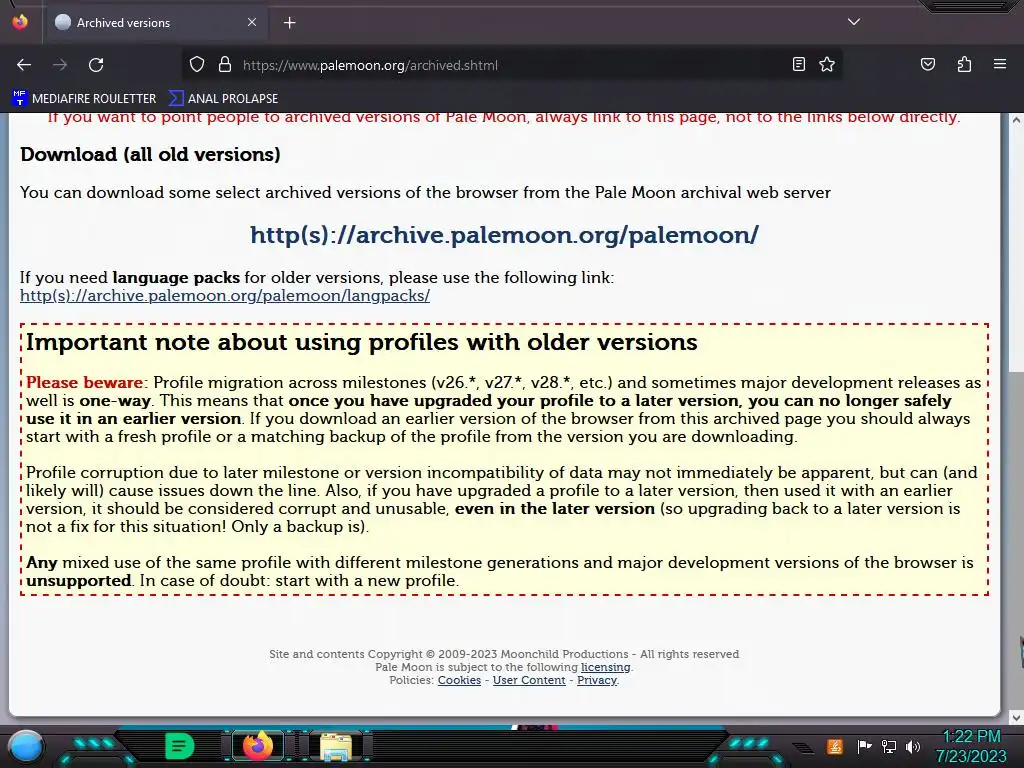1024x768 pixels.
Task: Click the scrollbar down arrow
Action: (1016, 718)
